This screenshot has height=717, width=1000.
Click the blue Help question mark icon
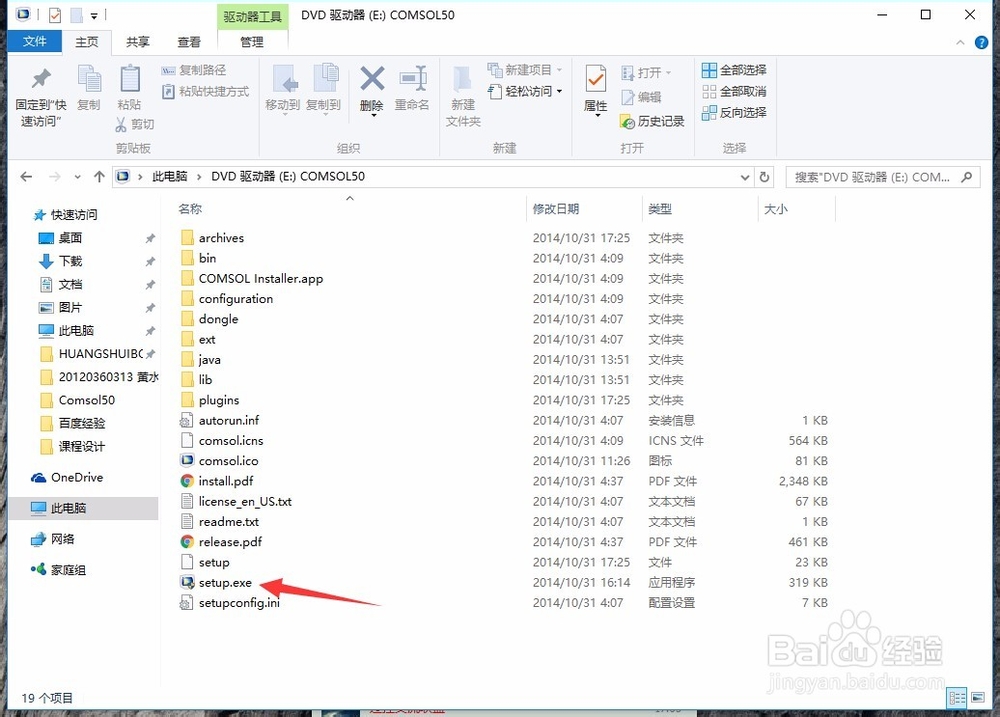tap(981, 43)
